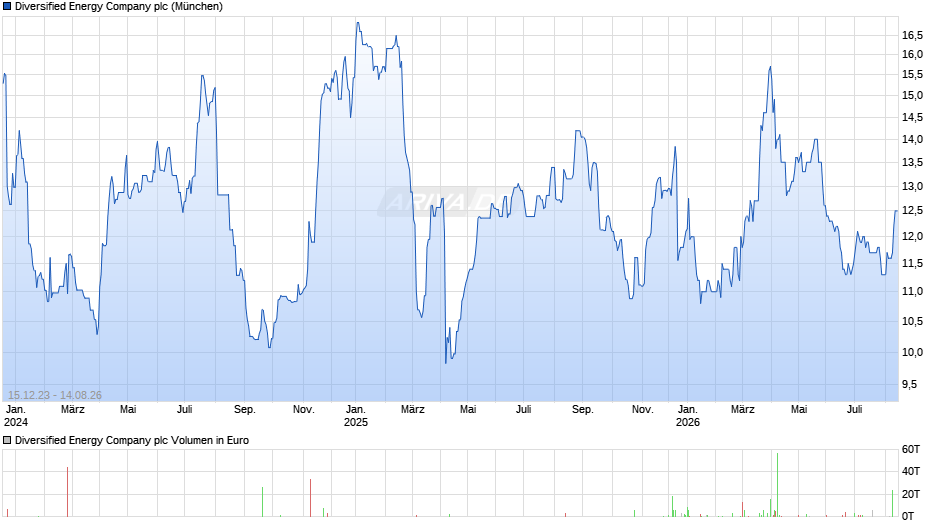
Task: Click the date range text '15.12.23 - 14.08.26'
Action: click(x=55, y=395)
